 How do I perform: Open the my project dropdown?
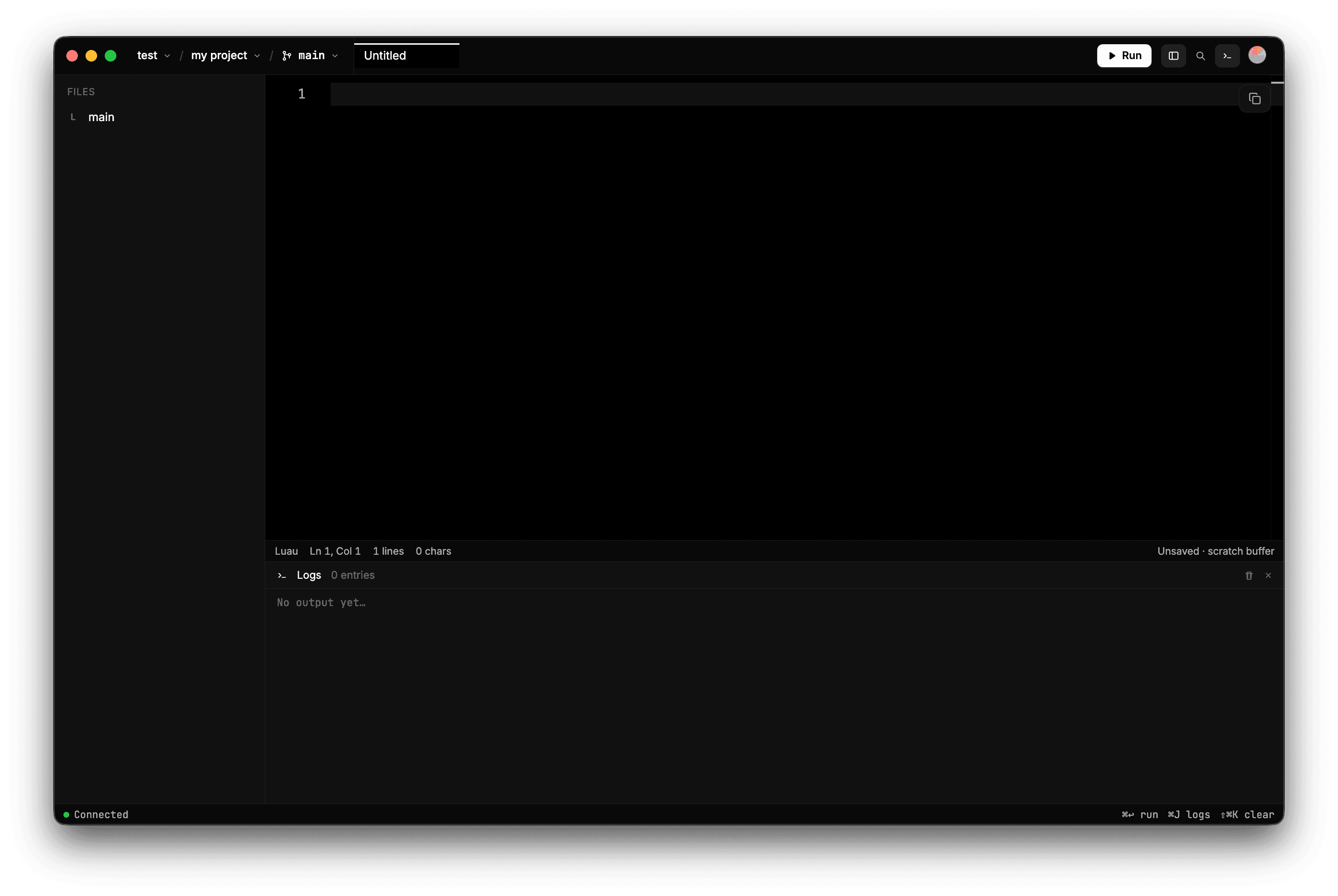(x=226, y=55)
